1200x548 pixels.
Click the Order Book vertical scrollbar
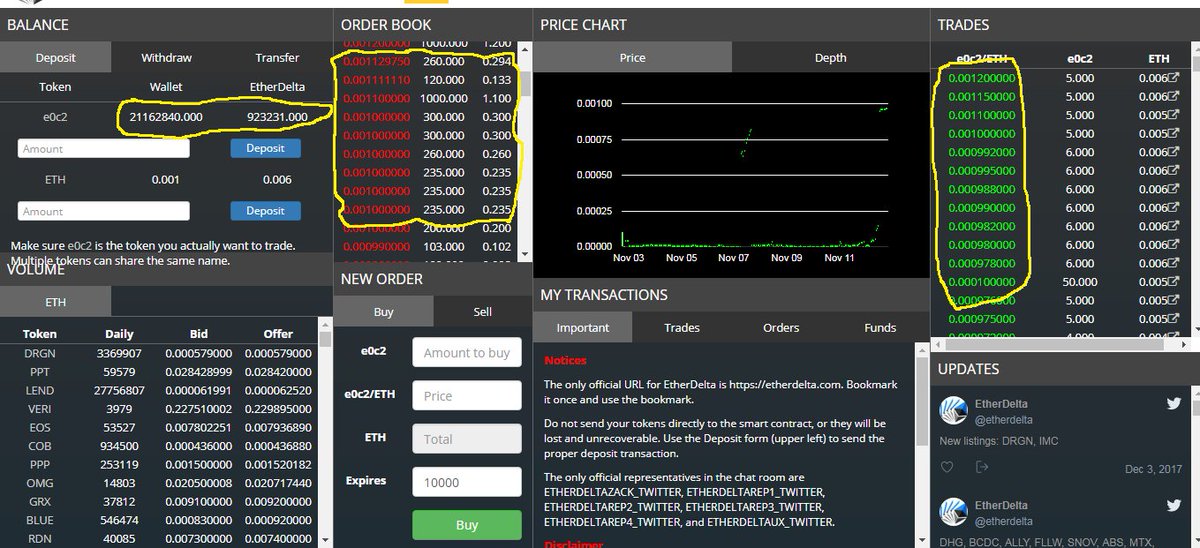(526, 150)
